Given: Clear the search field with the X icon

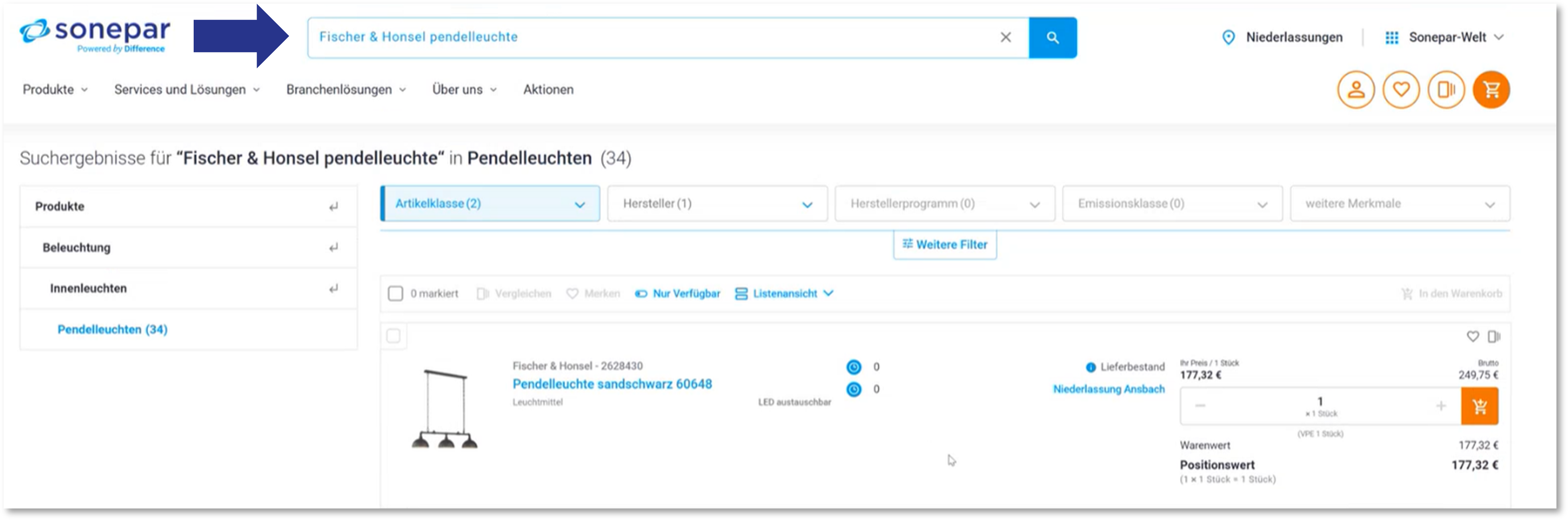Looking at the screenshot, I should pyautogui.click(x=1006, y=37).
